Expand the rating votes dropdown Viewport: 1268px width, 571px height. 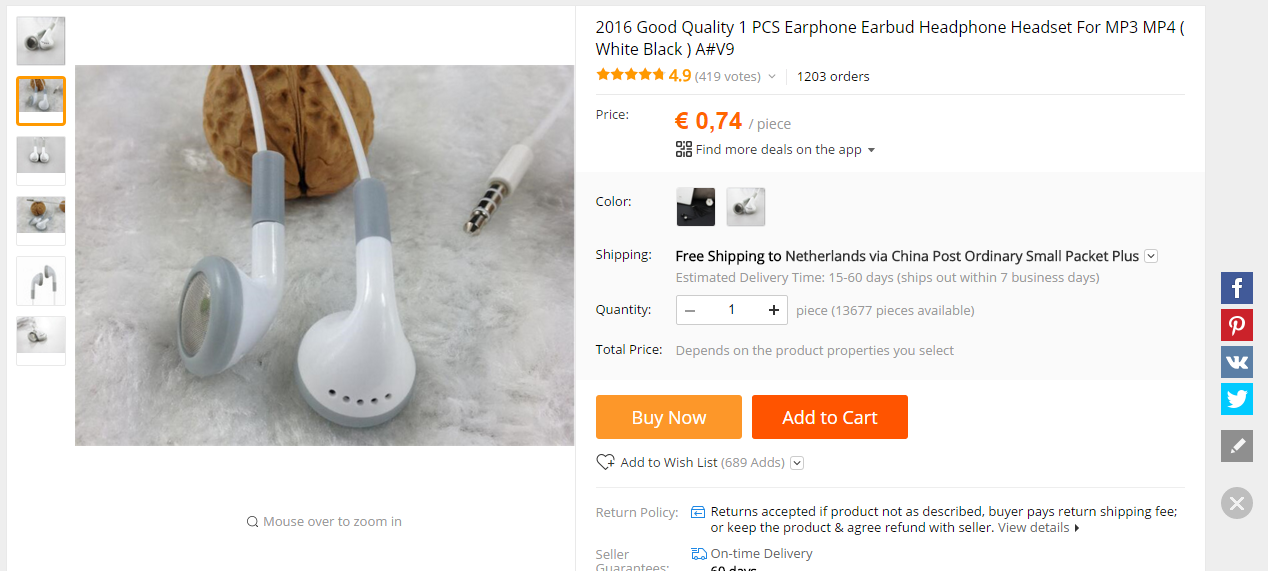[772, 77]
